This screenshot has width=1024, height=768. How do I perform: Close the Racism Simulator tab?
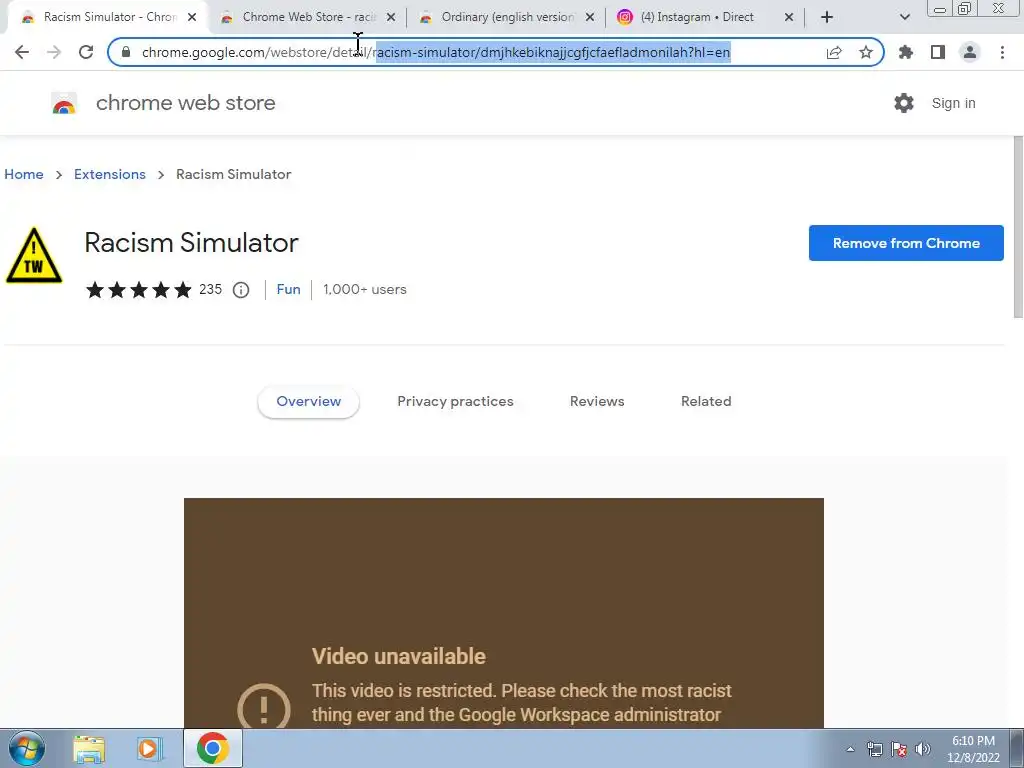pyautogui.click(x=192, y=18)
